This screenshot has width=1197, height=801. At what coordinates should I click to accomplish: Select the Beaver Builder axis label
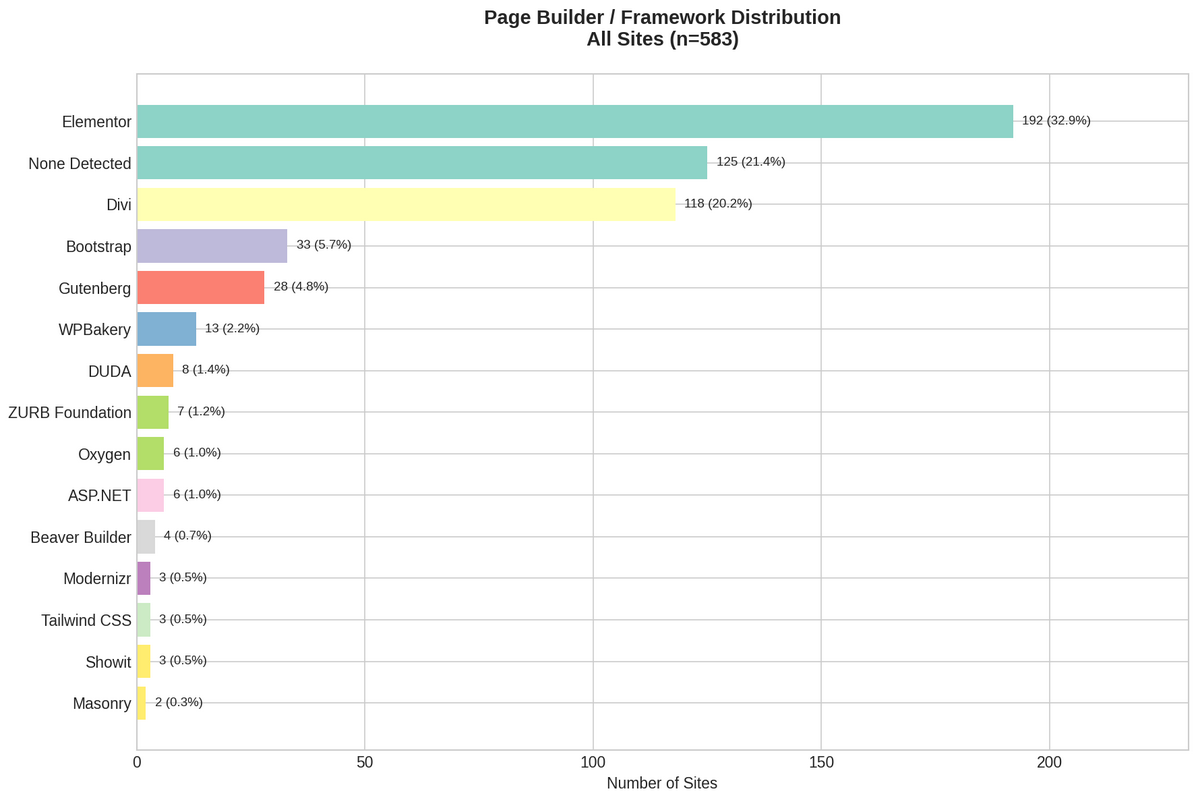coord(80,537)
